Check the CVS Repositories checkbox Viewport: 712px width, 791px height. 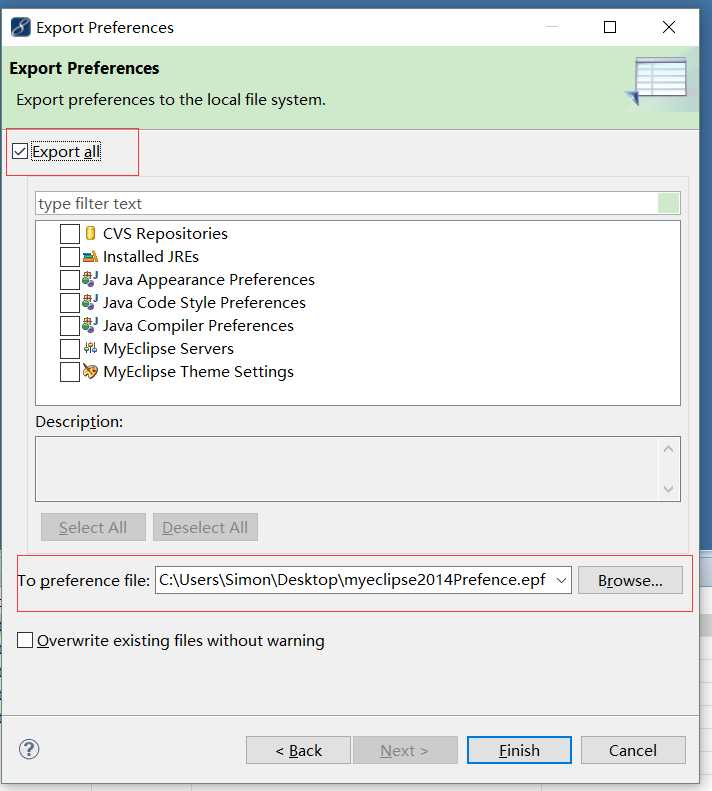coord(70,234)
